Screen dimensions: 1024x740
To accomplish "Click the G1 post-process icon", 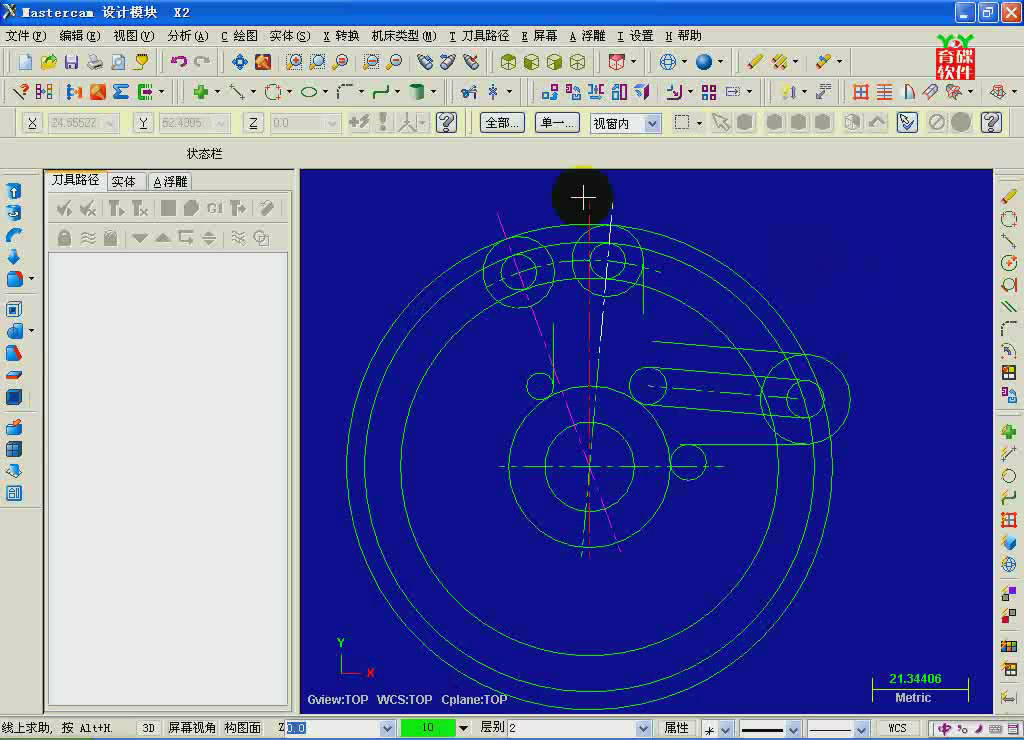I will 215,208.
